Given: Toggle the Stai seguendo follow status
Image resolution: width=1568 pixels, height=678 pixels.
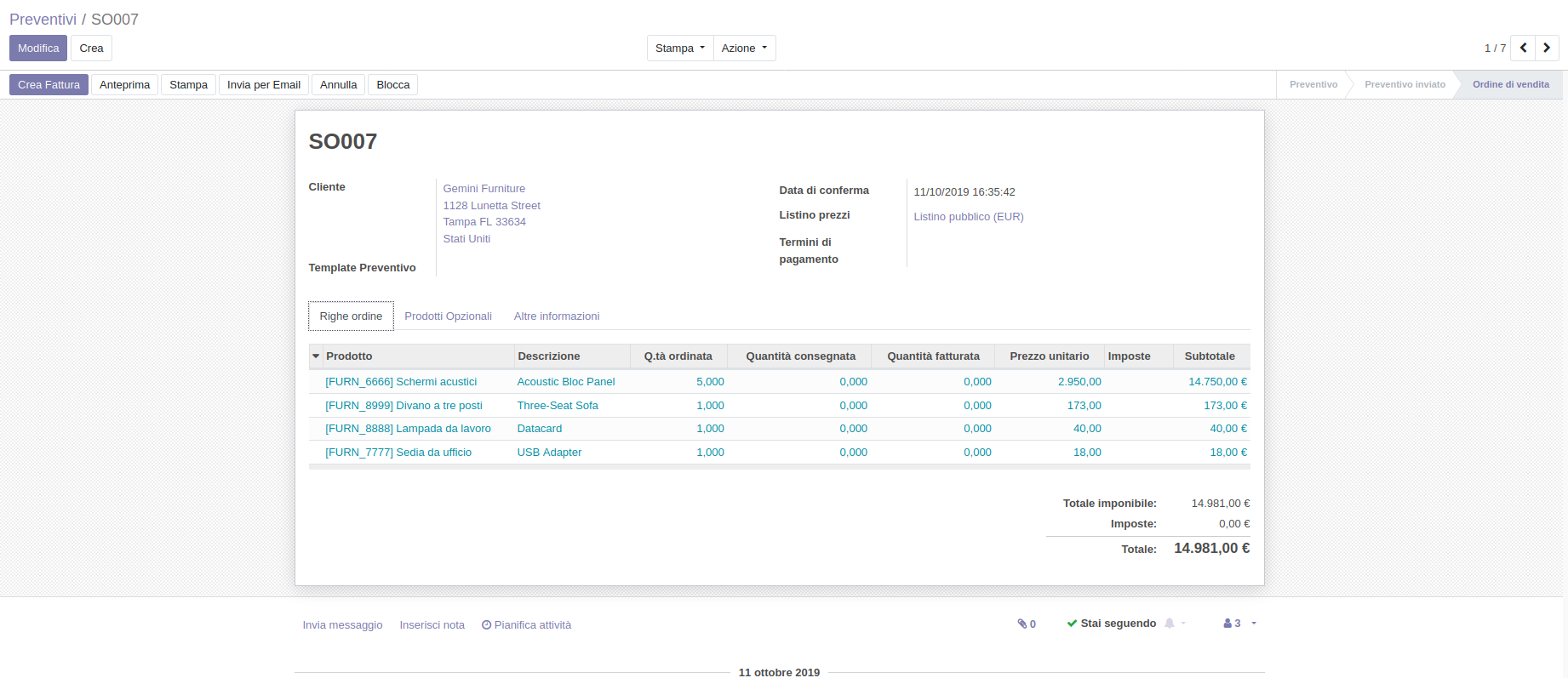Looking at the screenshot, I should point(1112,624).
